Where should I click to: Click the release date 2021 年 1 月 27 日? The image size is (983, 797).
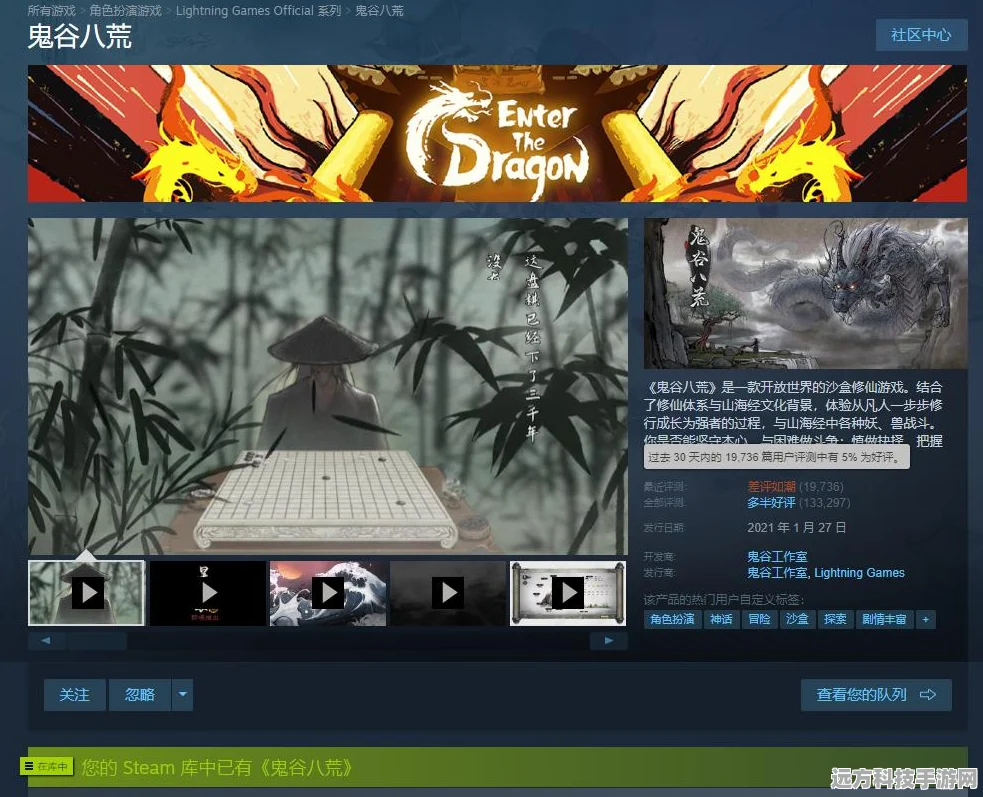(x=797, y=527)
